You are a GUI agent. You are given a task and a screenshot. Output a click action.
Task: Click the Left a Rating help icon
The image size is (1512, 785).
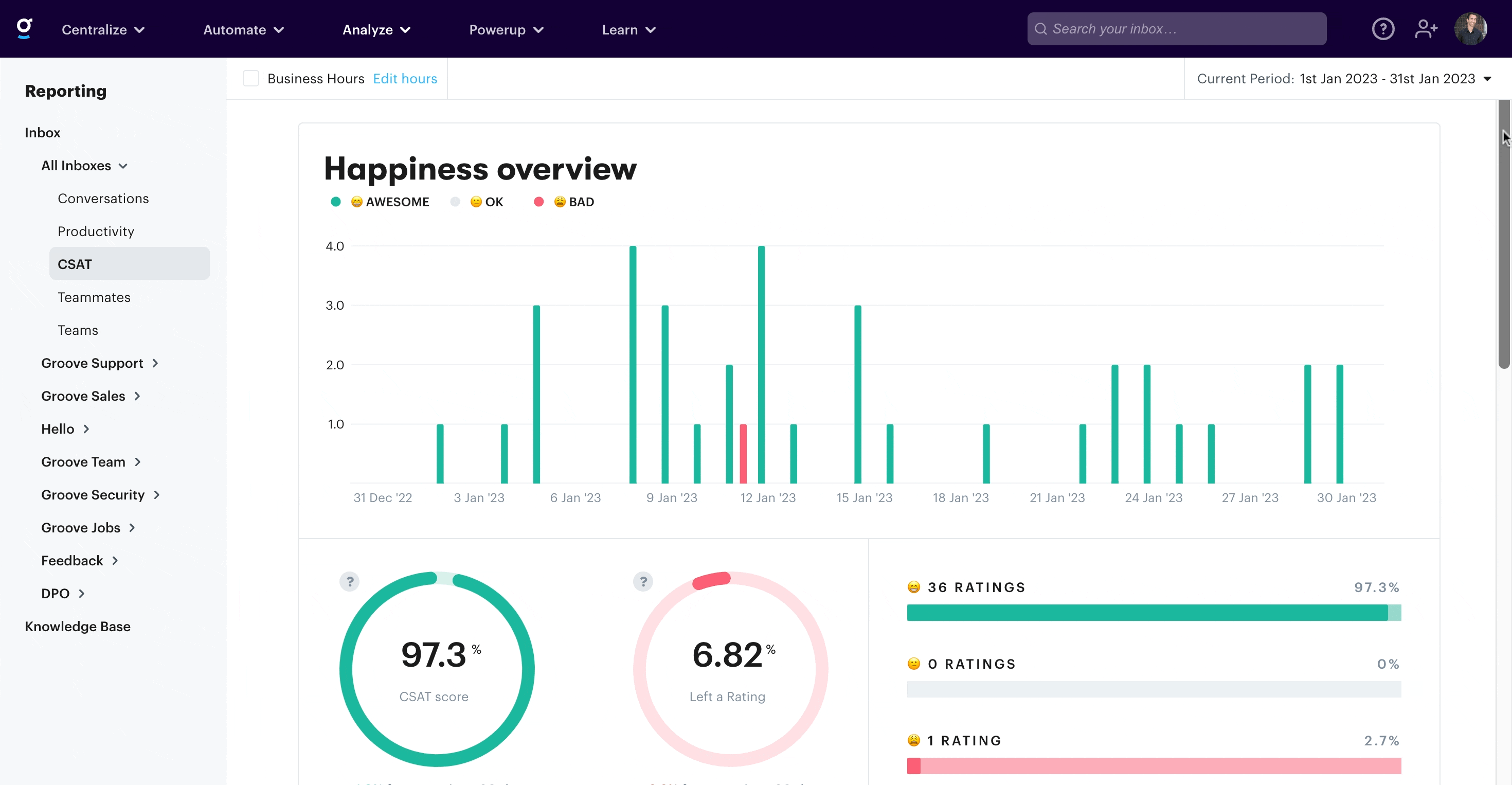click(643, 581)
